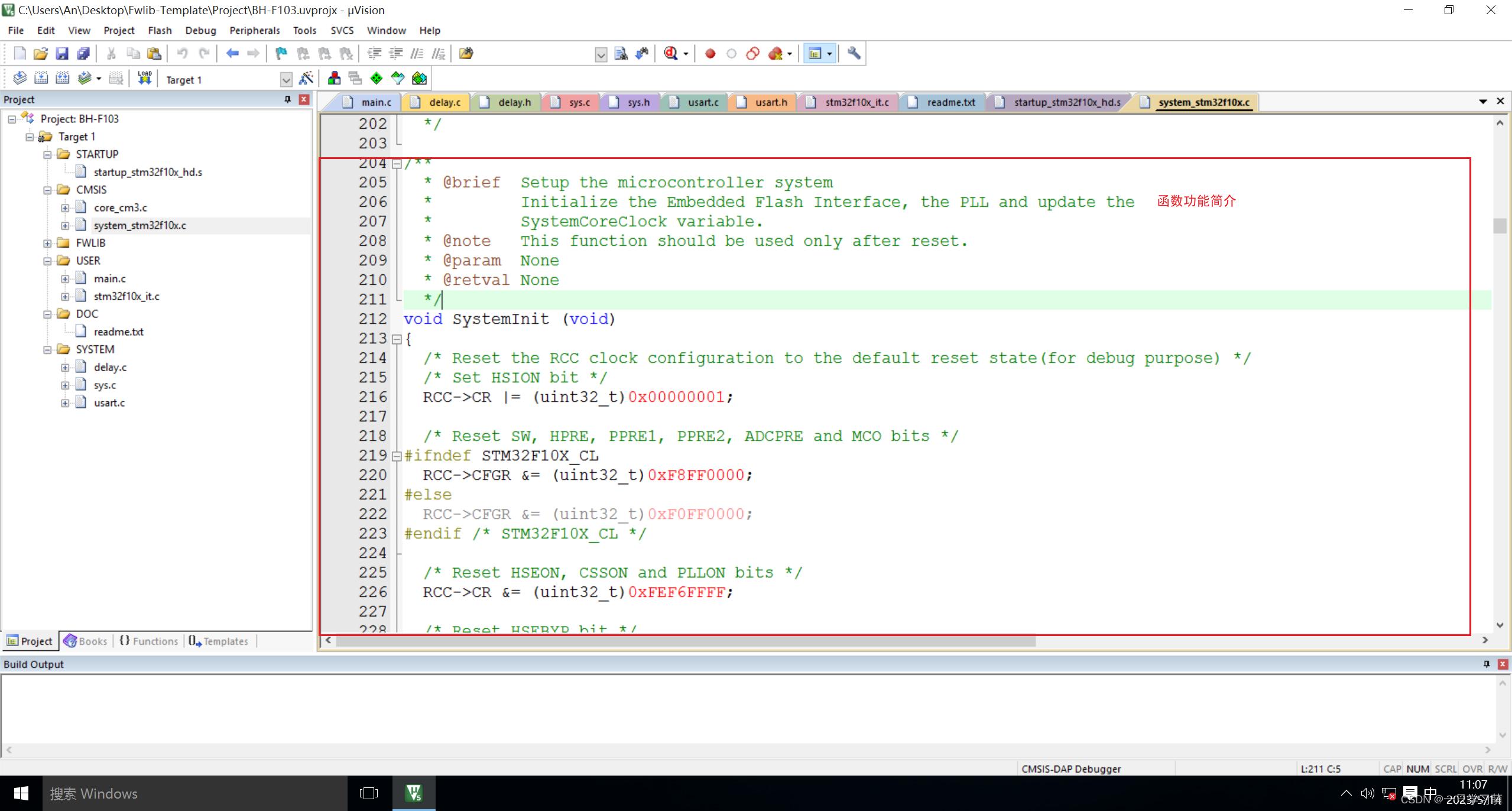Image resolution: width=1512 pixels, height=811 pixels.
Task: Open Configuration with the wrench icon
Action: [x=854, y=54]
